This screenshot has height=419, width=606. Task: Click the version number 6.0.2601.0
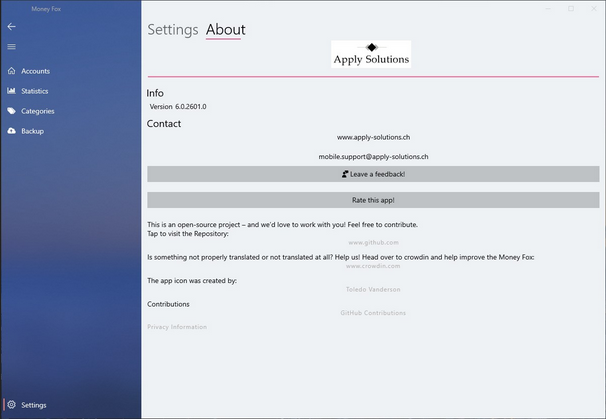[191, 107]
